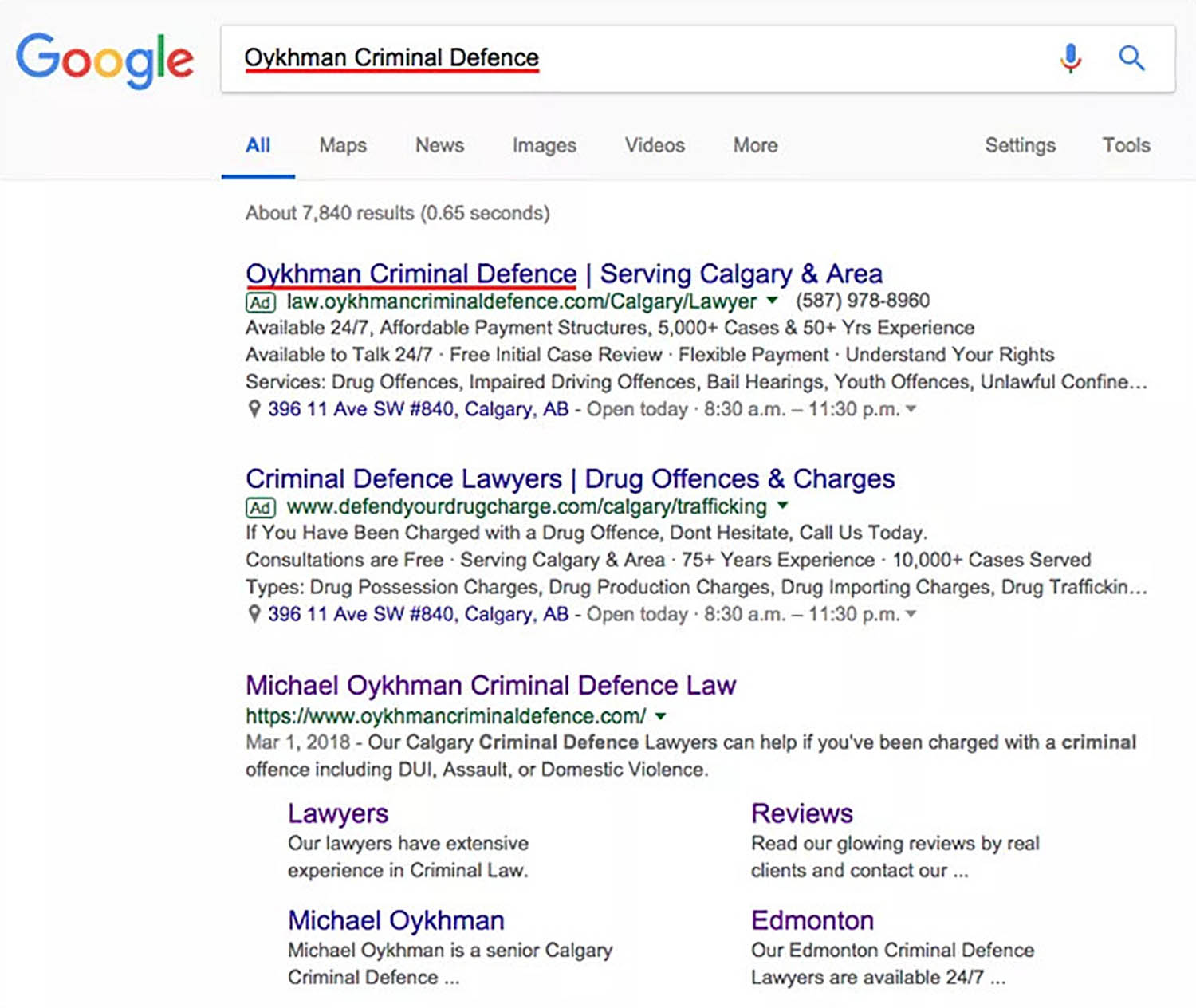Switch to the Images tab
The image size is (1196, 1008).
tap(543, 145)
